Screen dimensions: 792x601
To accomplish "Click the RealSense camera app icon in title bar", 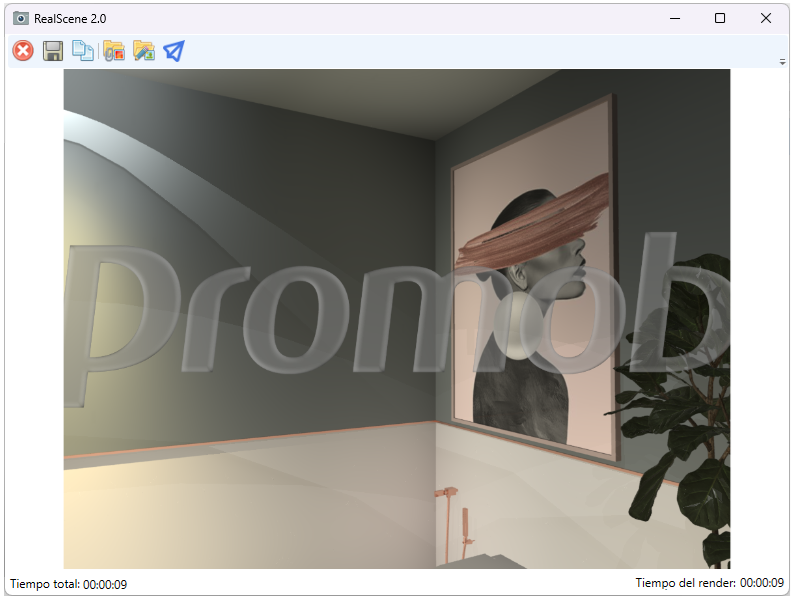I will click(21, 19).
